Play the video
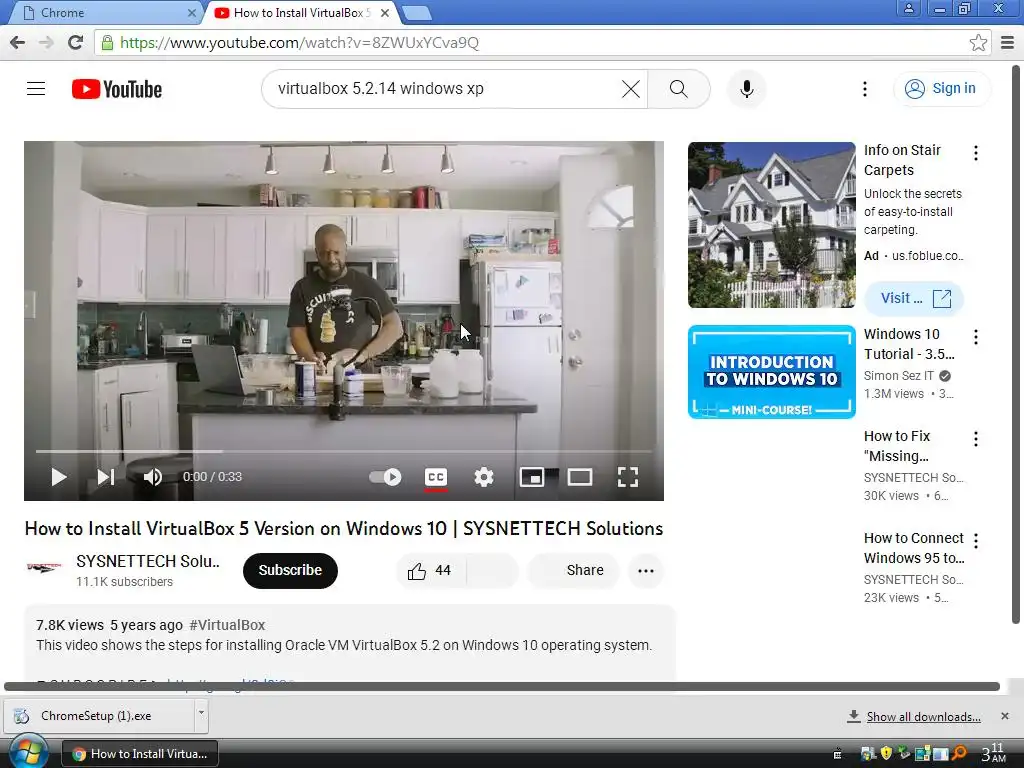The height and width of the screenshot is (768, 1024). click(59, 477)
